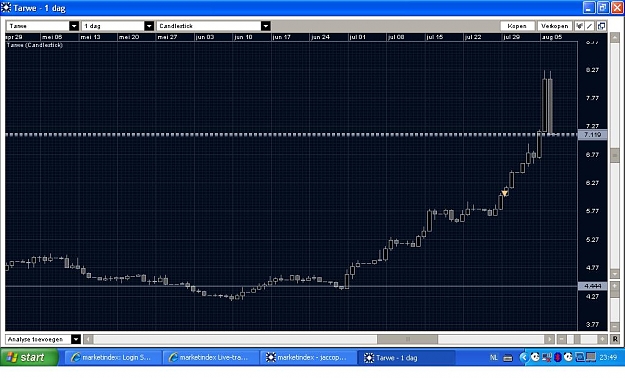Click the 'Tarwe (Candlestick)' chart legend label
Screen dimensions: 625x378
click(x=35, y=45)
